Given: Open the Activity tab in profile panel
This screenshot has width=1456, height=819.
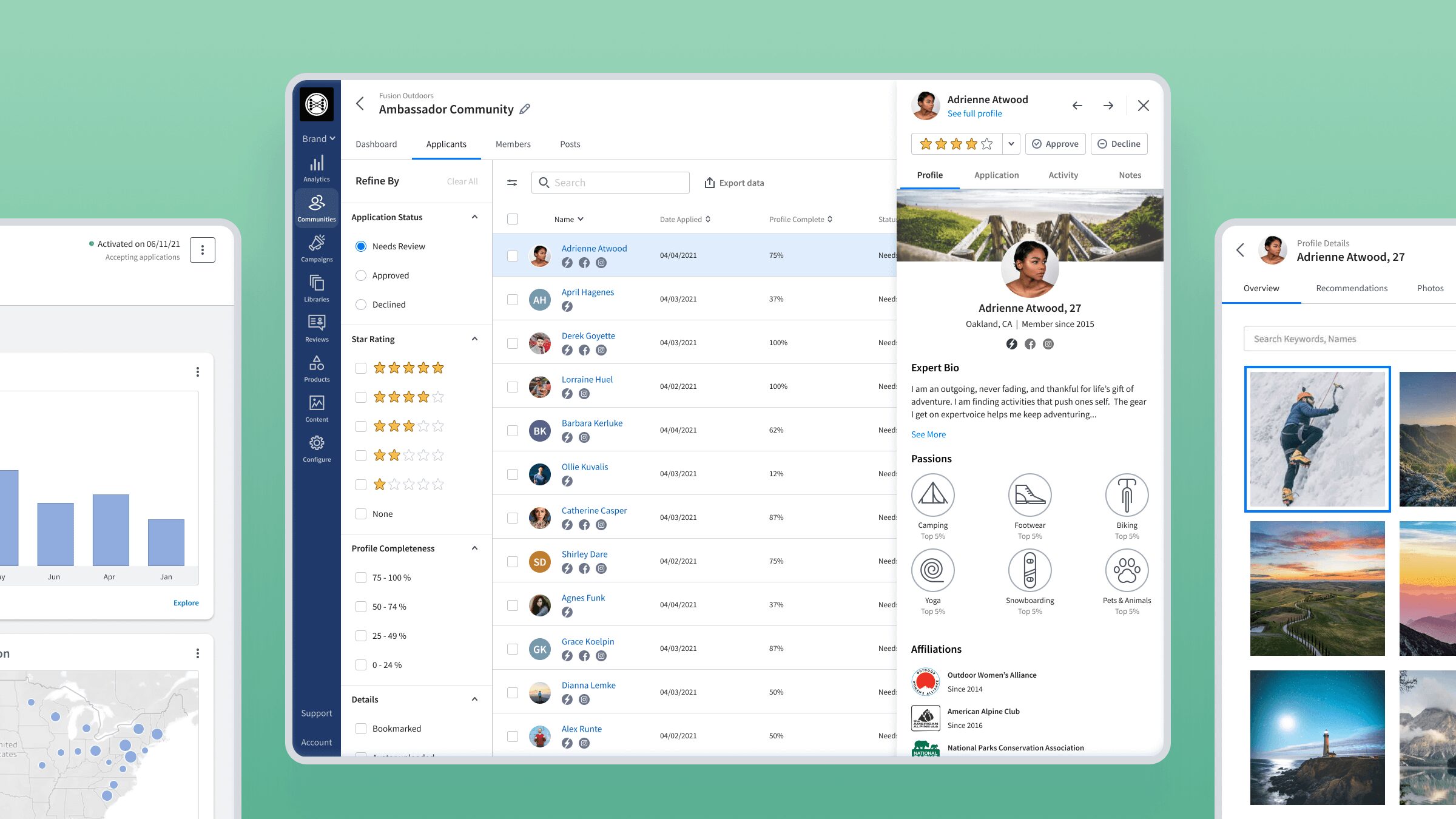Looking at the screenshot, I should point(1063,175).
